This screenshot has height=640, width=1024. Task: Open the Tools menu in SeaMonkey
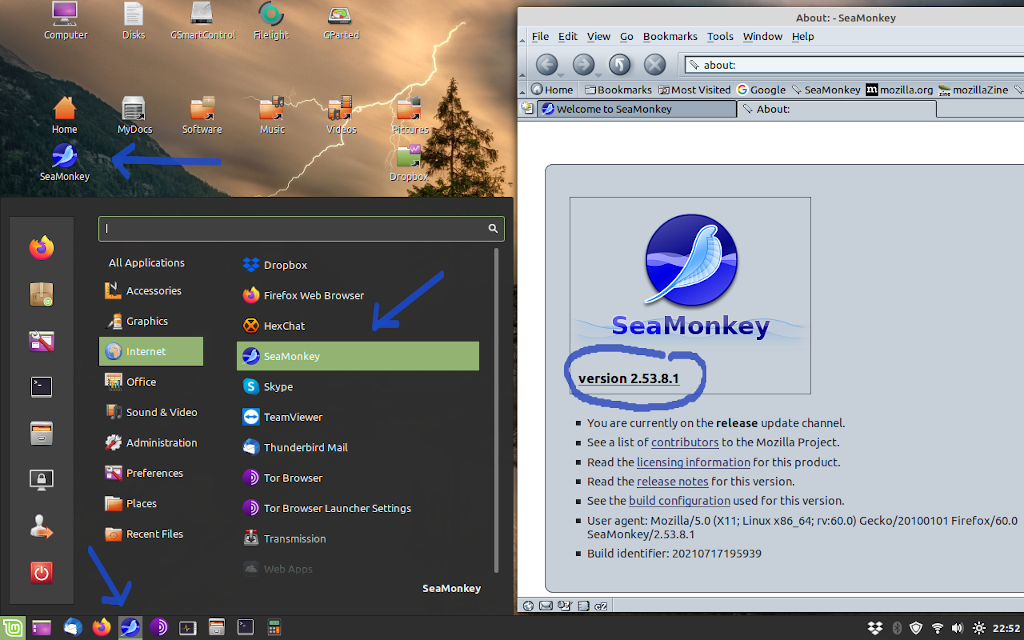coord(720,37)
